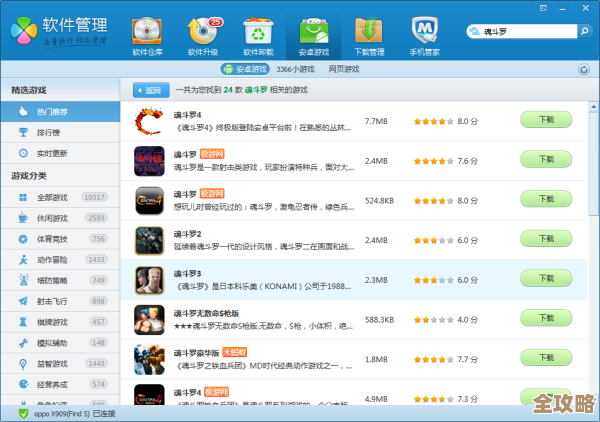Download 魂斗罗无敌命S枪版 game
Screen dimensions: 600x422
546,318
